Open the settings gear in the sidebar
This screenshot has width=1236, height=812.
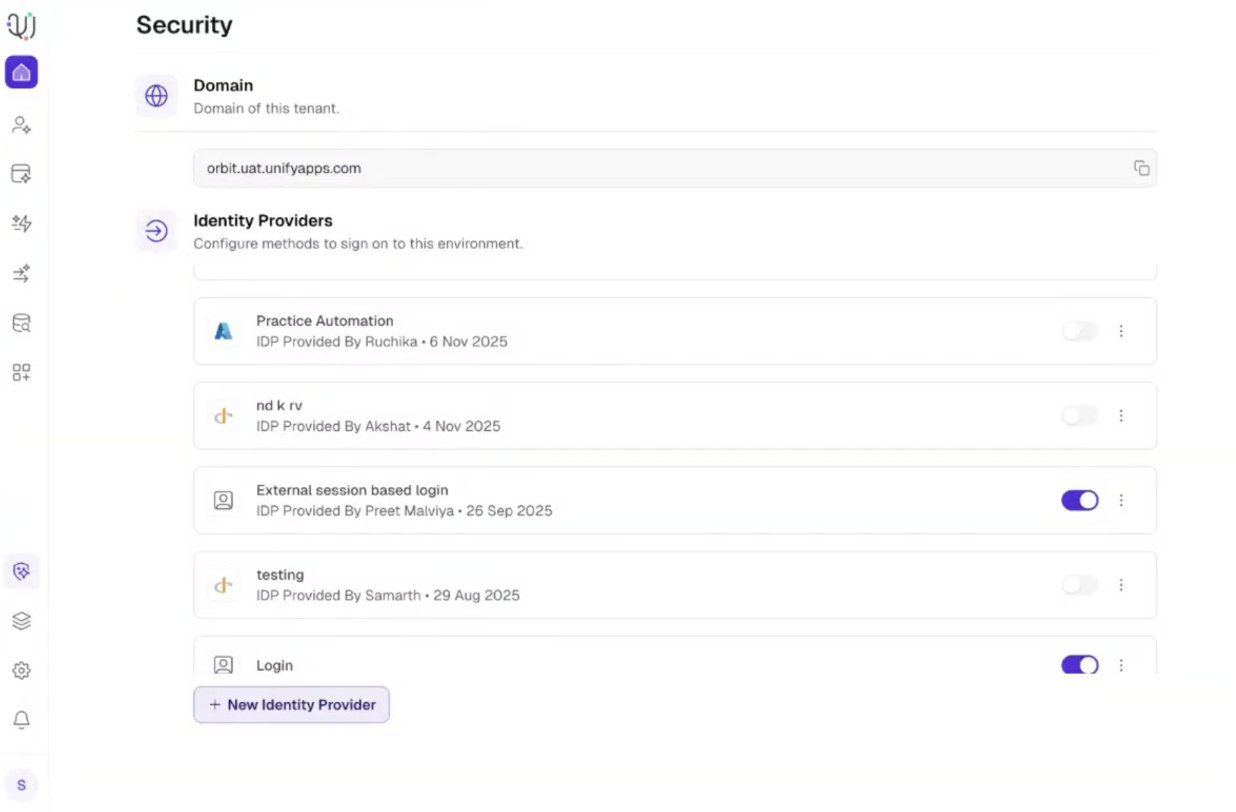pyautogui.click(x=21, y=670)
